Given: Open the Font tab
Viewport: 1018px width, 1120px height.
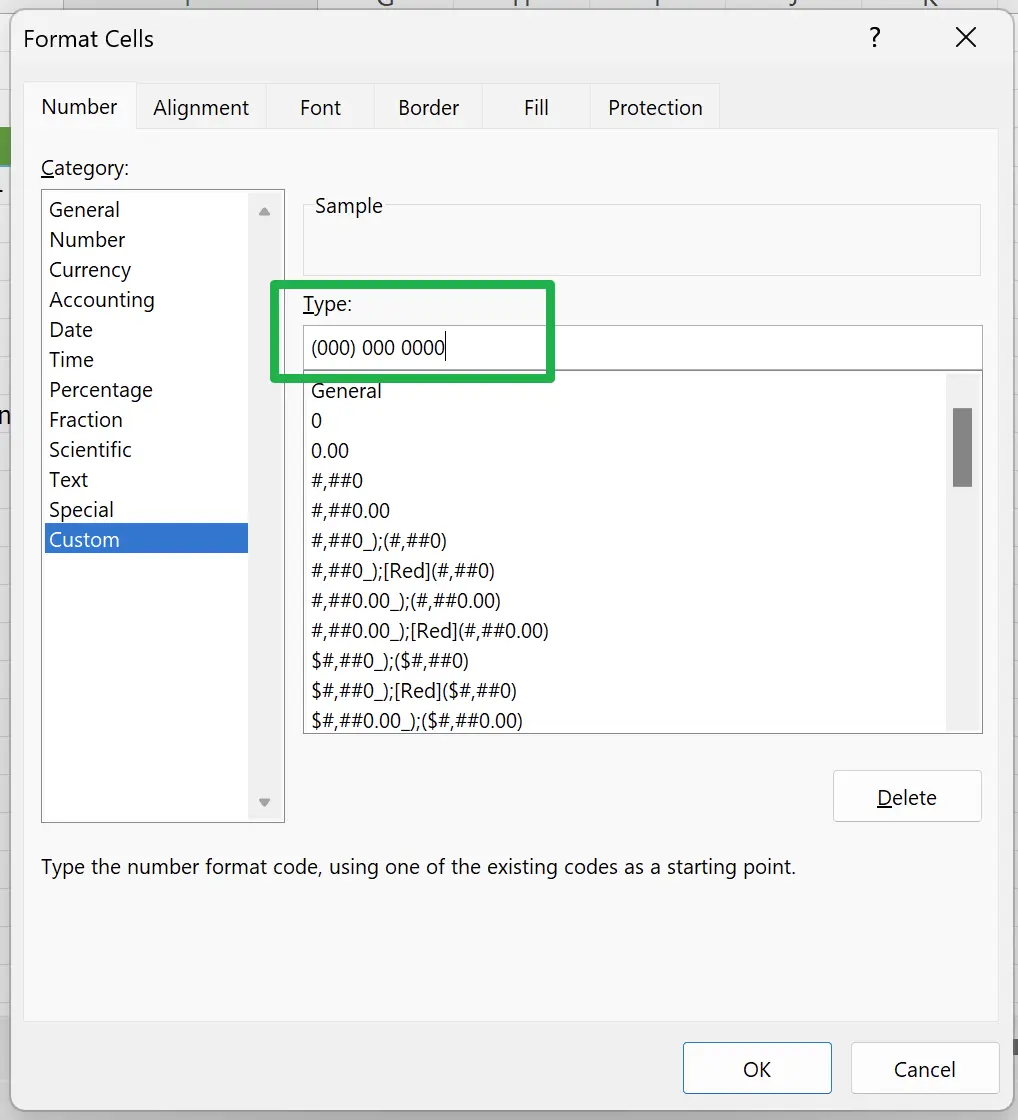Looking at the screenshot, I should [x=320, y=108].
